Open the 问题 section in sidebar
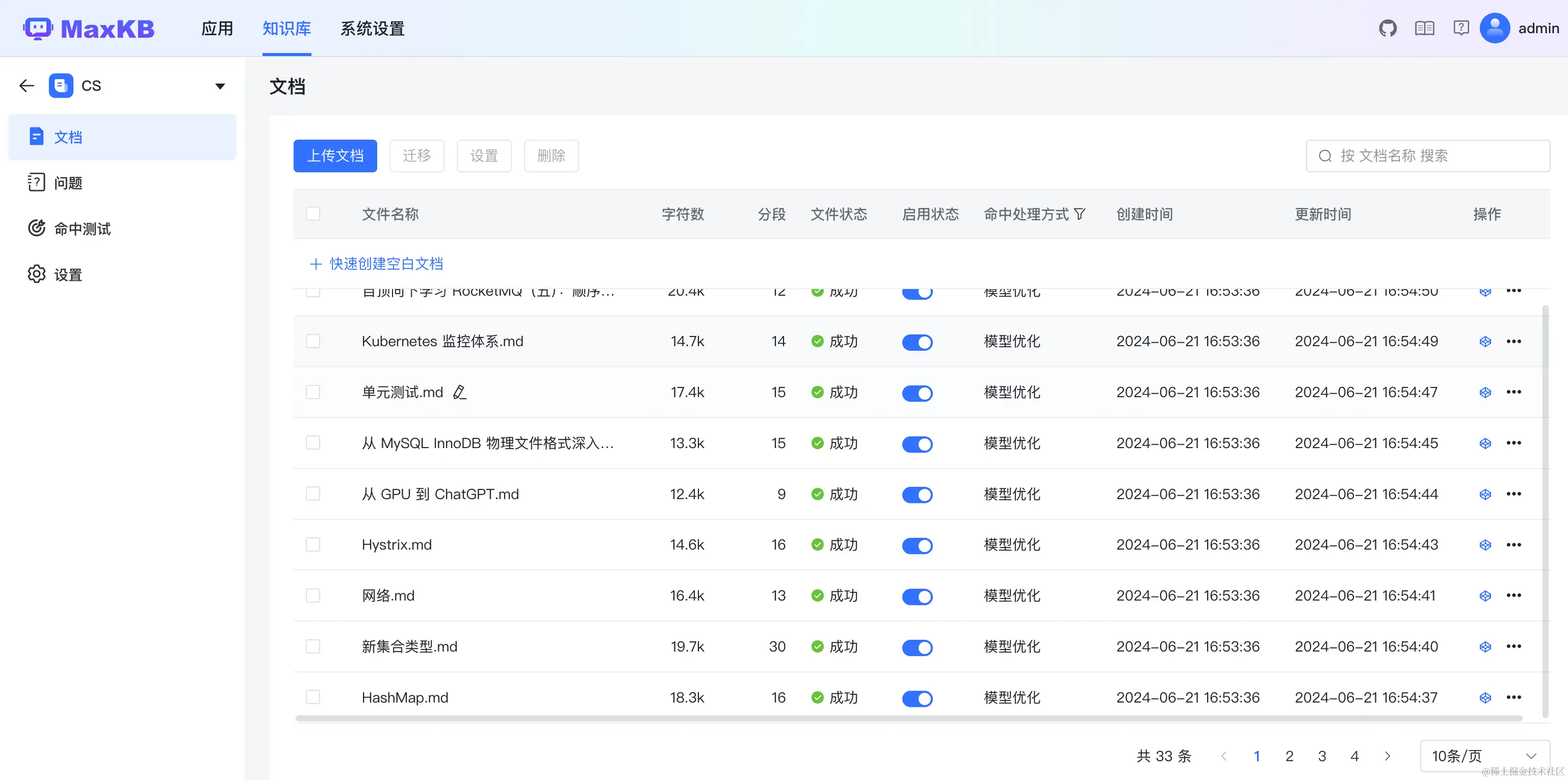Image resolution: width=1568 pixels, height=780 pixels. tap(68, 182)
